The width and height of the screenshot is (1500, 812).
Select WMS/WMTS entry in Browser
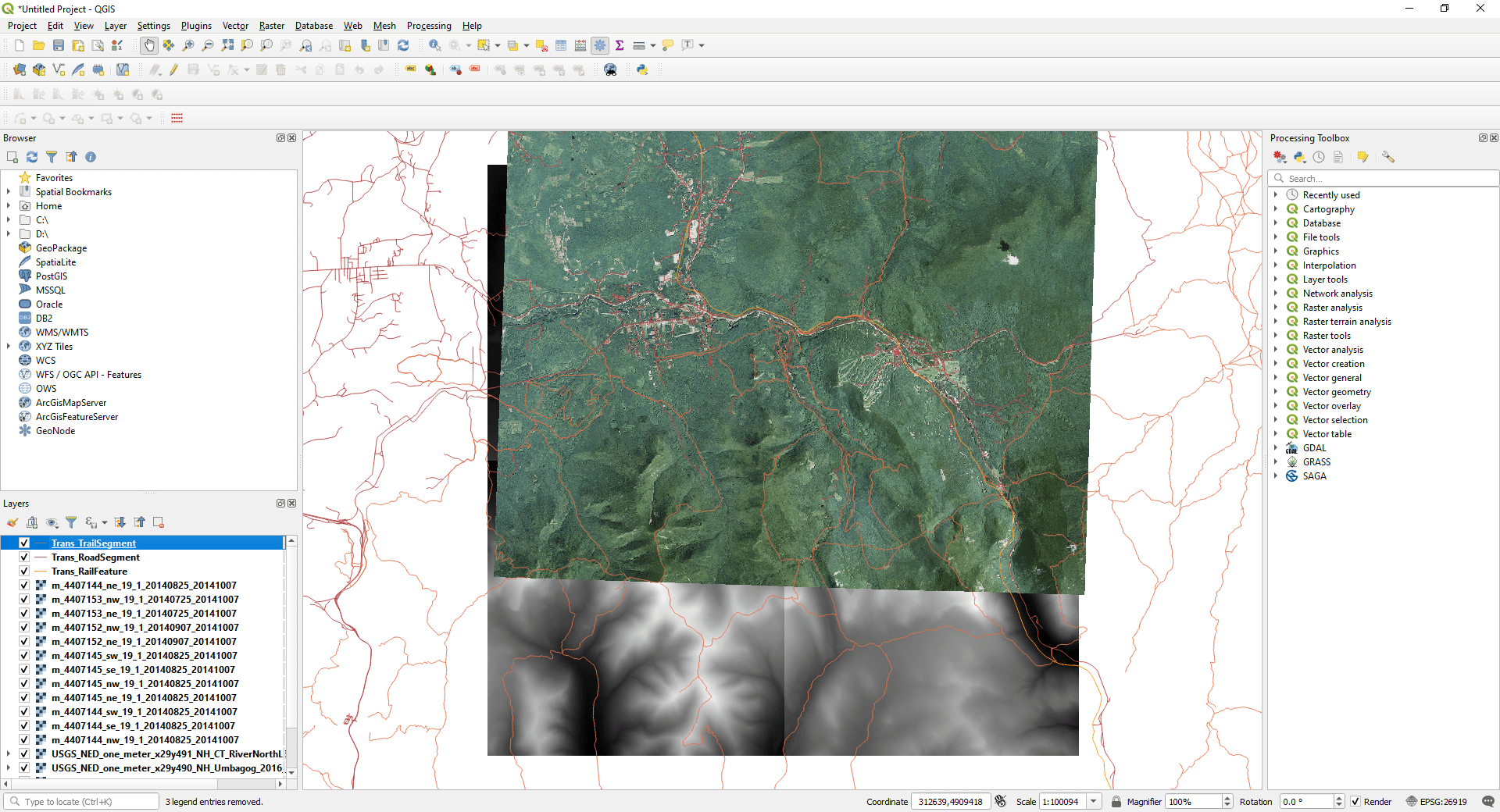coord(62,333)
